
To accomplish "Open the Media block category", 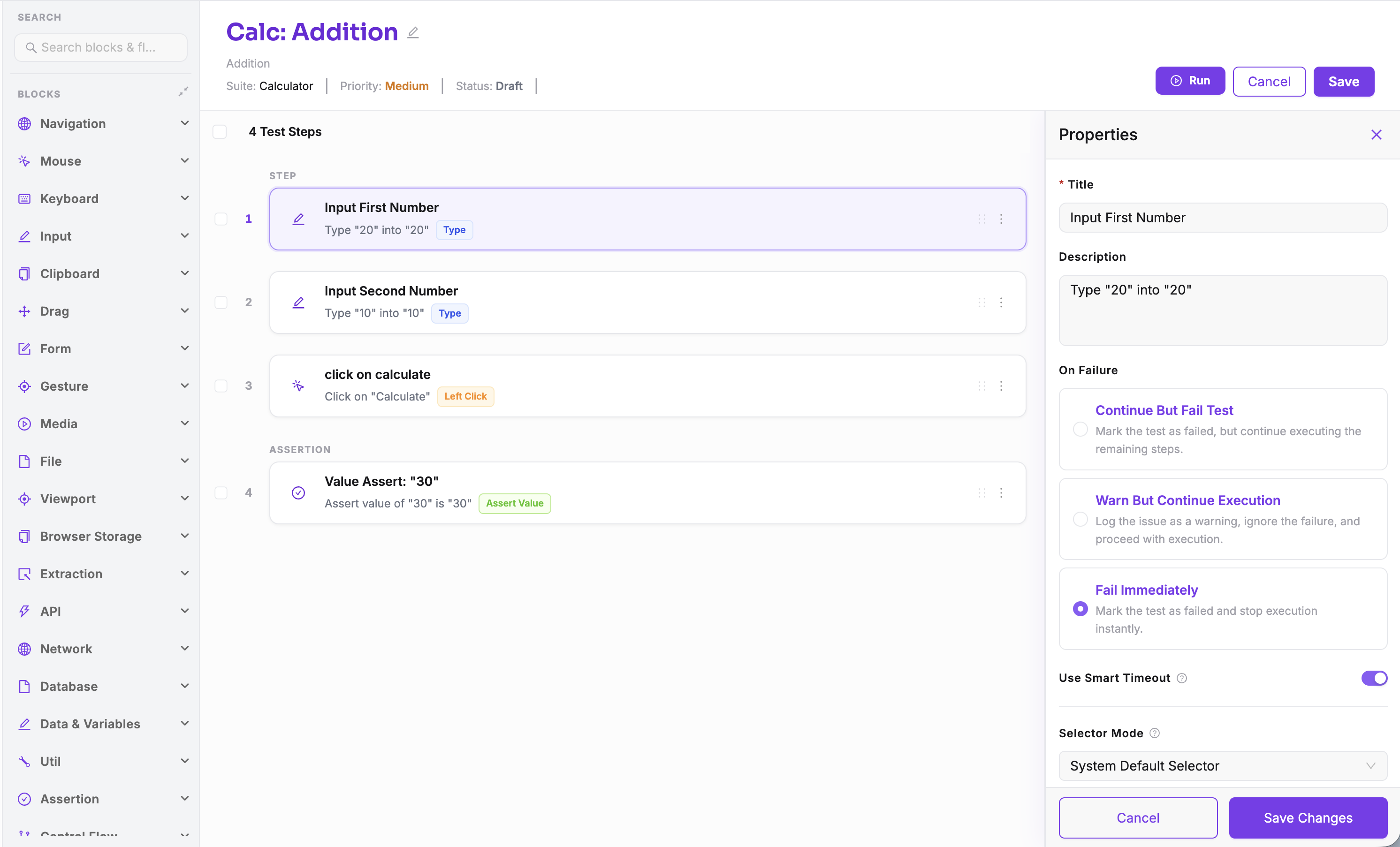I will pyautogui.click(x=103, y=424).
